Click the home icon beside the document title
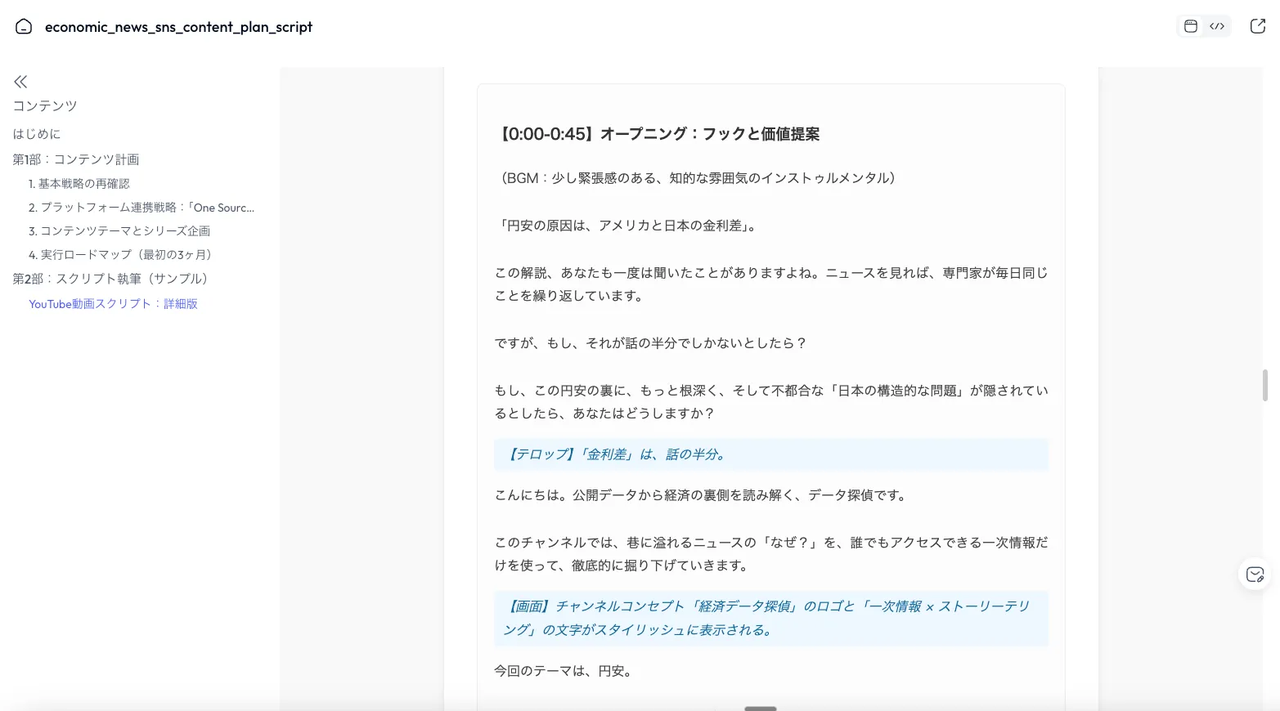Viewport: 1280px width, 711px height. tap(23, 27)
